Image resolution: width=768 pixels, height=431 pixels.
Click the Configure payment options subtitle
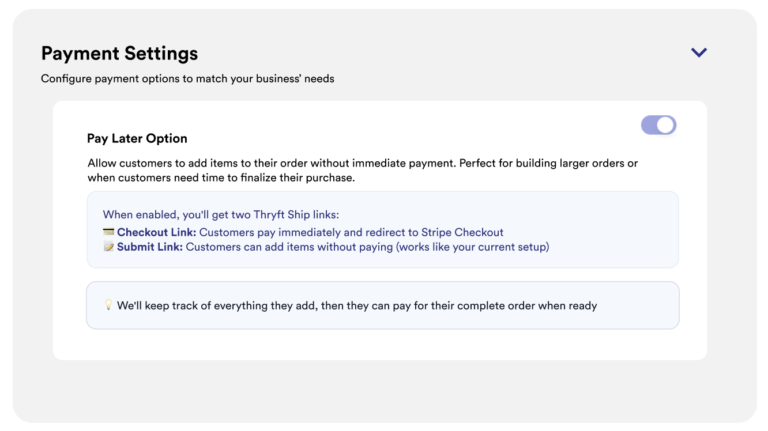tap(188, 79)
